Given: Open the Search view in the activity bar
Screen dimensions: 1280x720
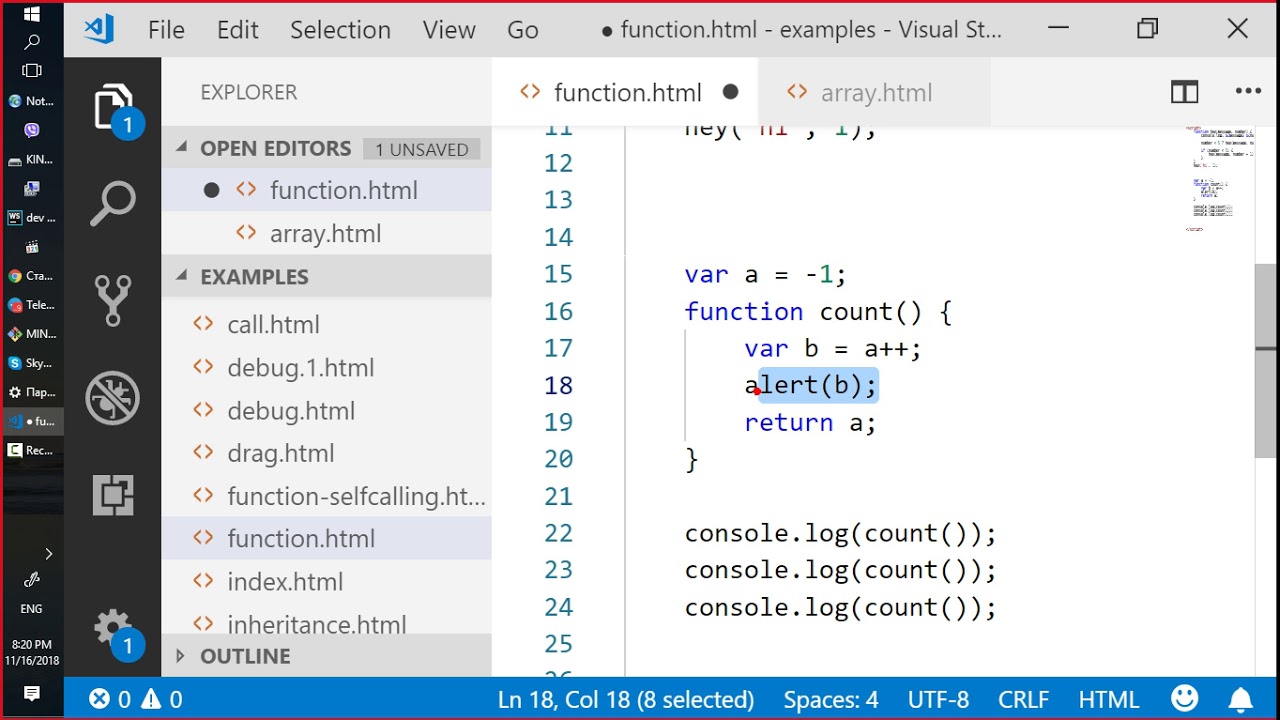Looking at the screenshot, I should point(113,203).
